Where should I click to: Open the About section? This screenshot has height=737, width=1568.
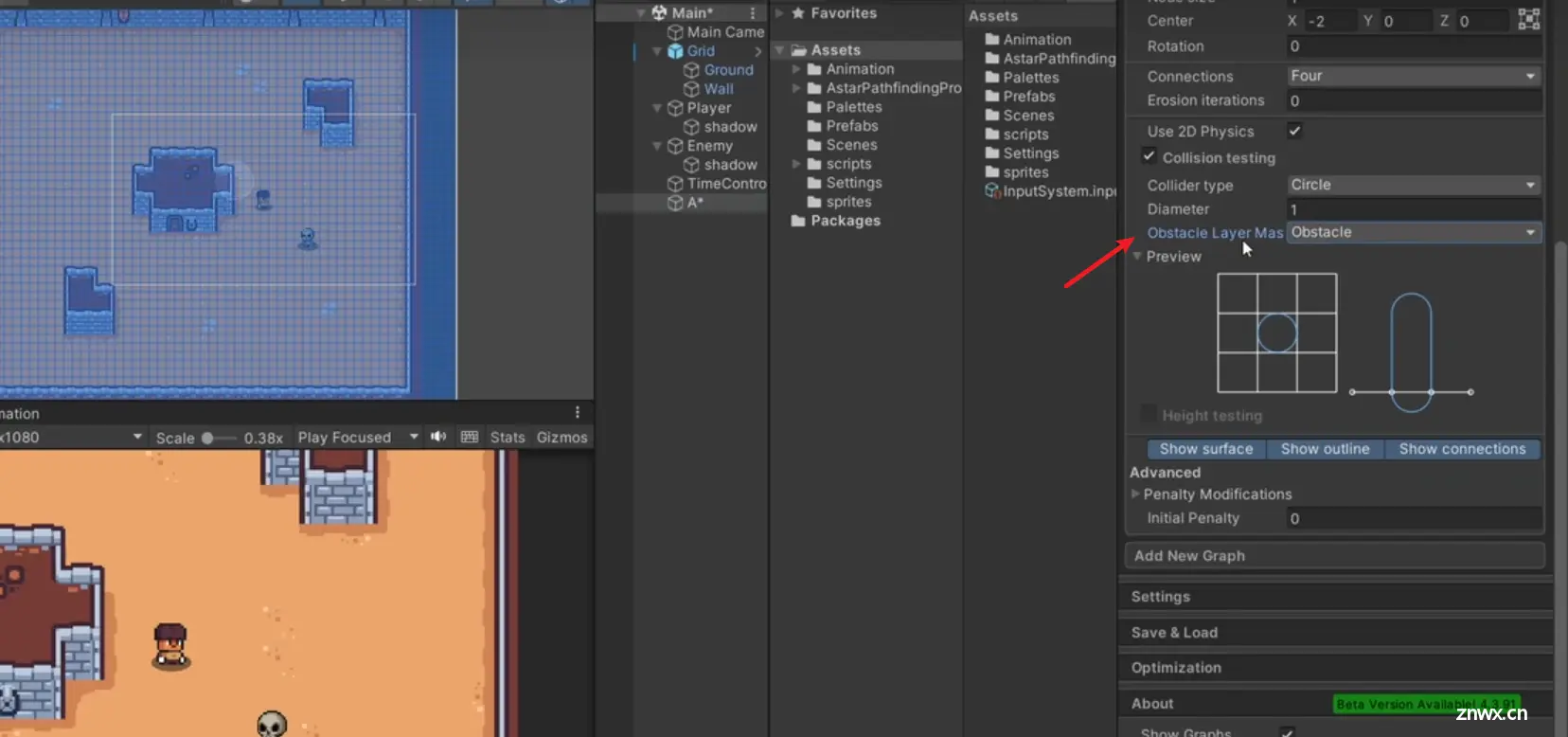(1152, 704)
